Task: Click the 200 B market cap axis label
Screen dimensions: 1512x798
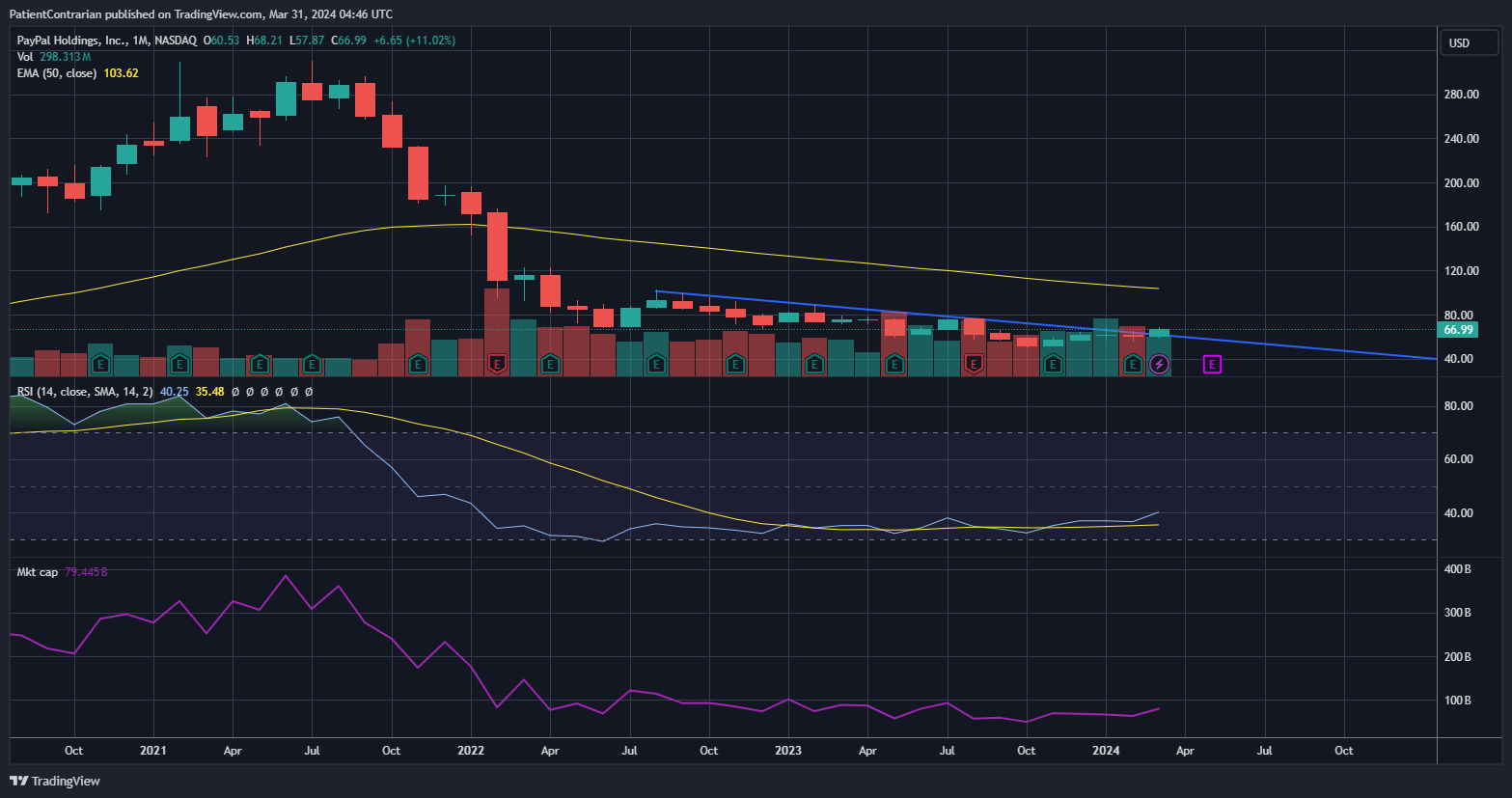Action: [1458, 657]
